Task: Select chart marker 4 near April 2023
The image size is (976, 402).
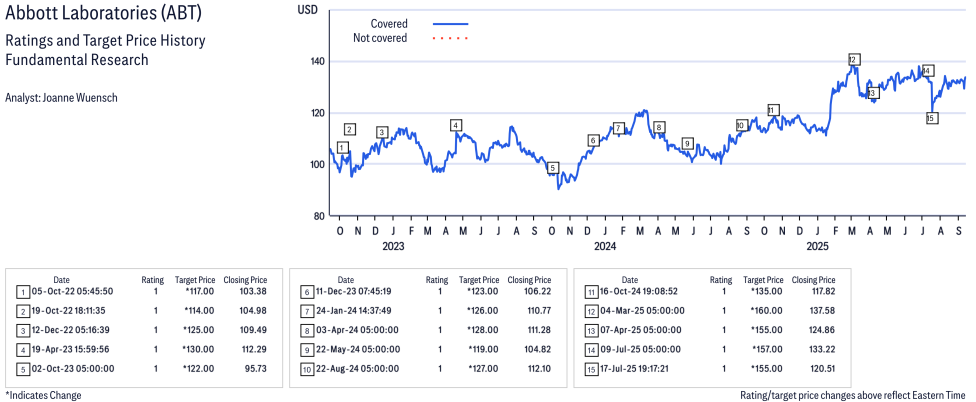Action: tap(456, 125)
